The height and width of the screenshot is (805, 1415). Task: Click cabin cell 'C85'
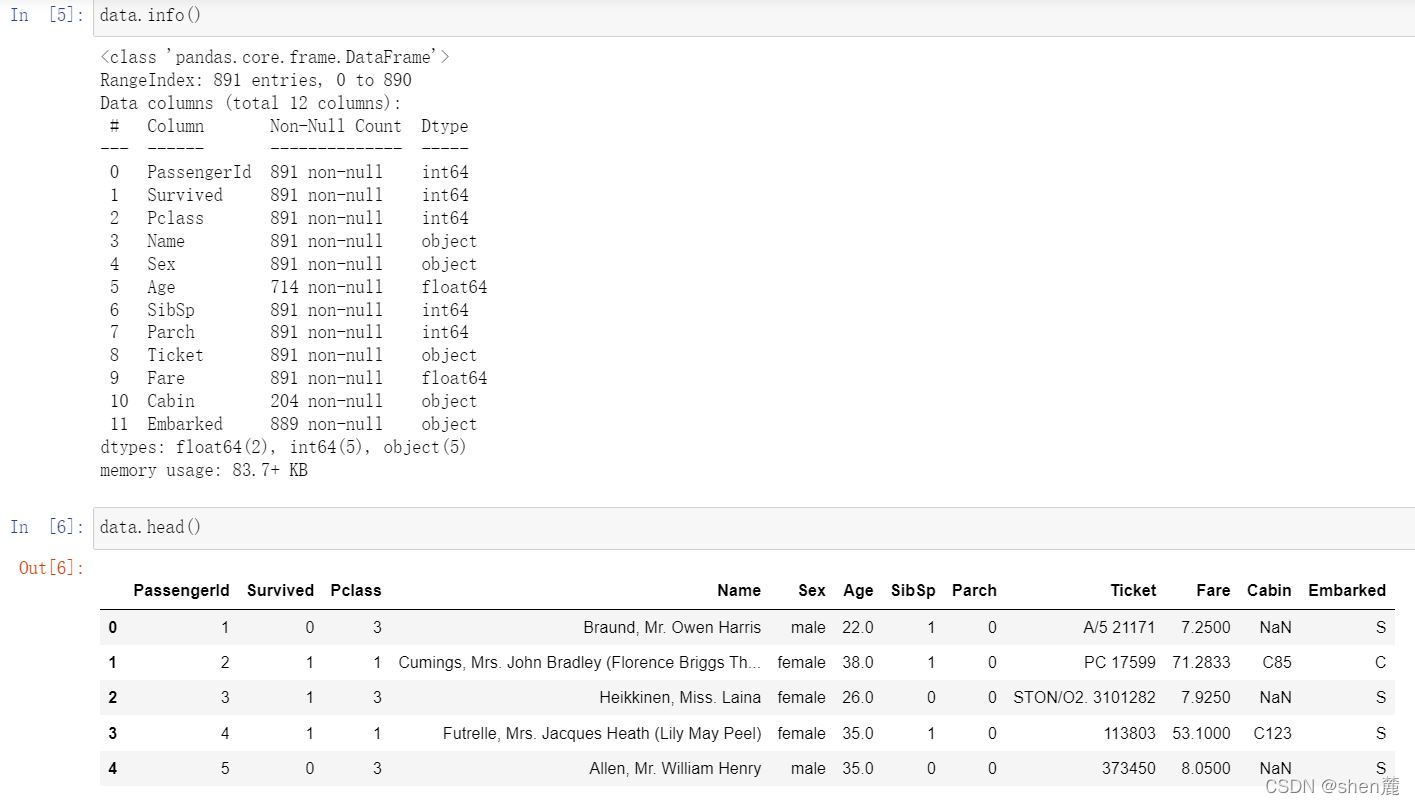coord(1276,662)
